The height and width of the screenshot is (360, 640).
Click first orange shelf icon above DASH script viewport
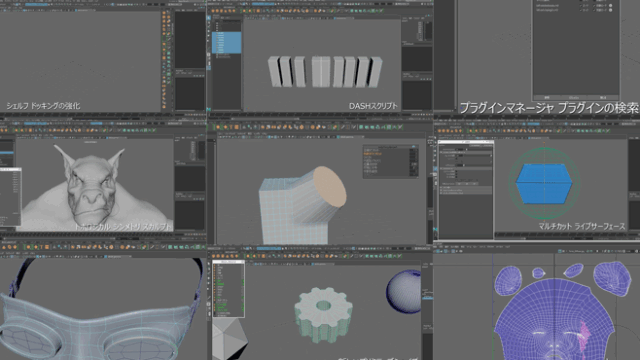tap(213, 11)
